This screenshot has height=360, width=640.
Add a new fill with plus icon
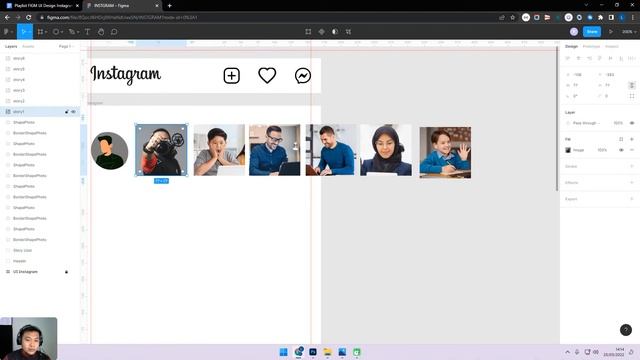point(632,139)
